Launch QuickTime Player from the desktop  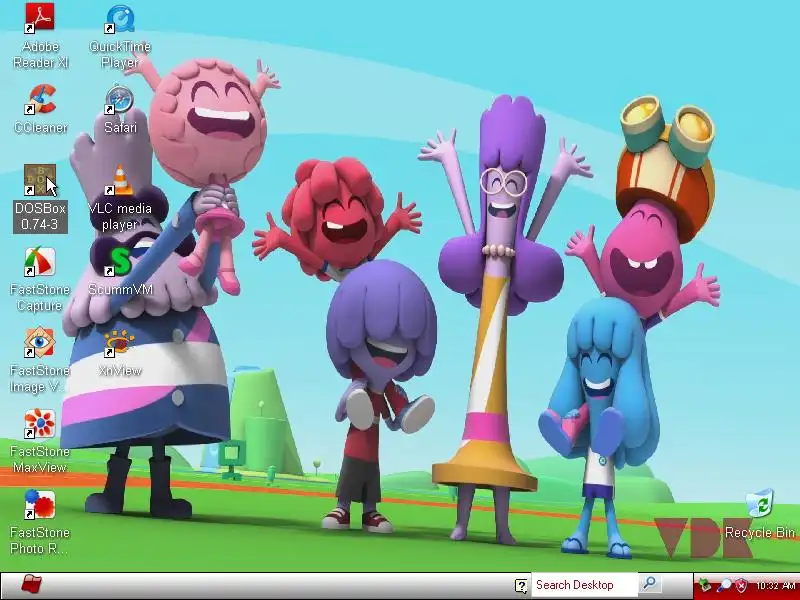pyautogui.click(x=120, y=36)
